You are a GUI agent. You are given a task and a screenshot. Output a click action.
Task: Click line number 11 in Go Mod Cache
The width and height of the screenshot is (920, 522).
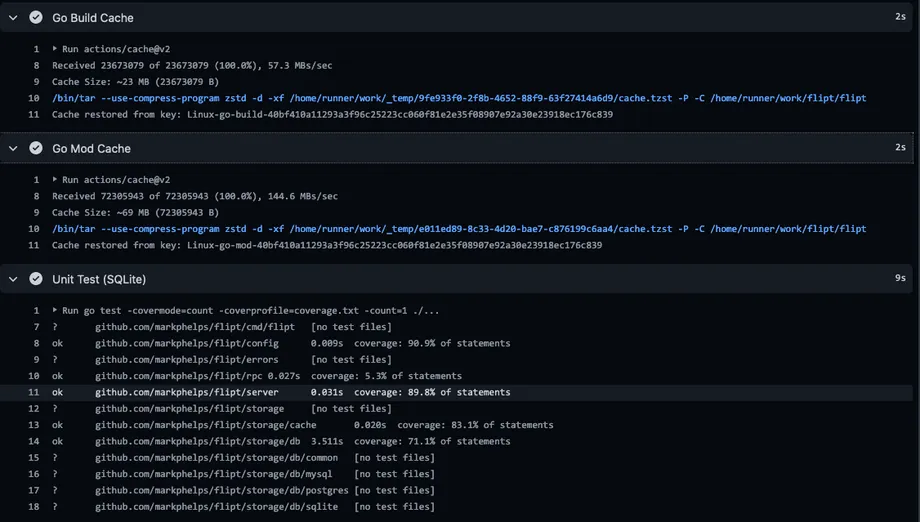(34, 245)
